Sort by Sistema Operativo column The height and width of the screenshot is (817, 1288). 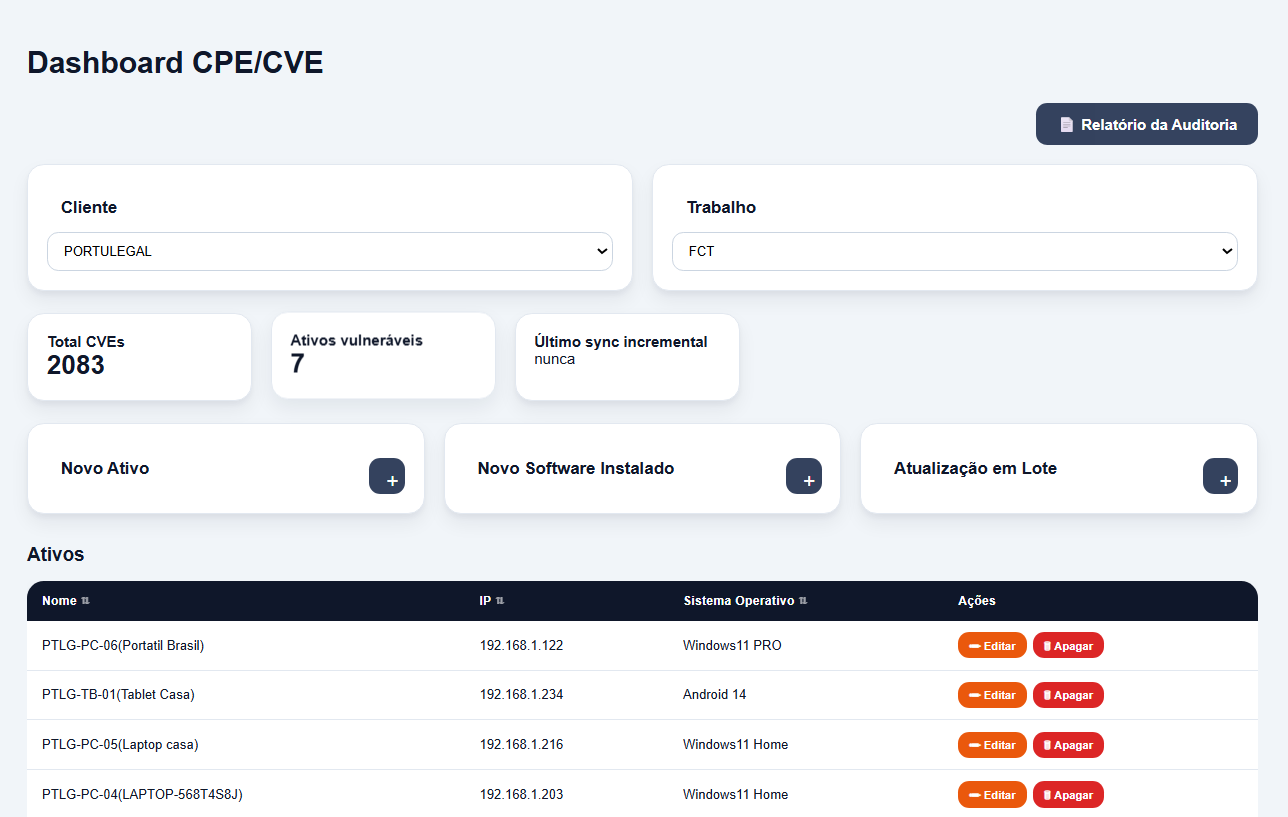coord(746,601)
